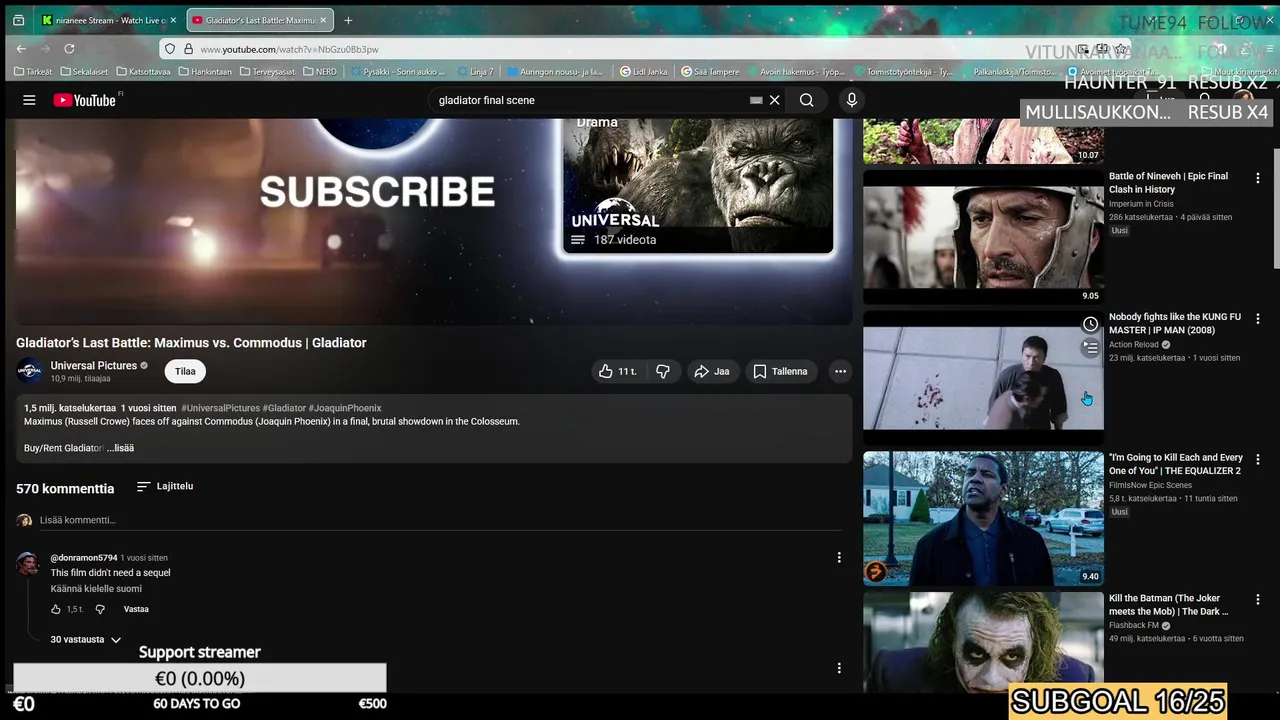Open options menu for donramon5794's comment
The height and width of the screenshot is (720, 1280).
point(839,558)
